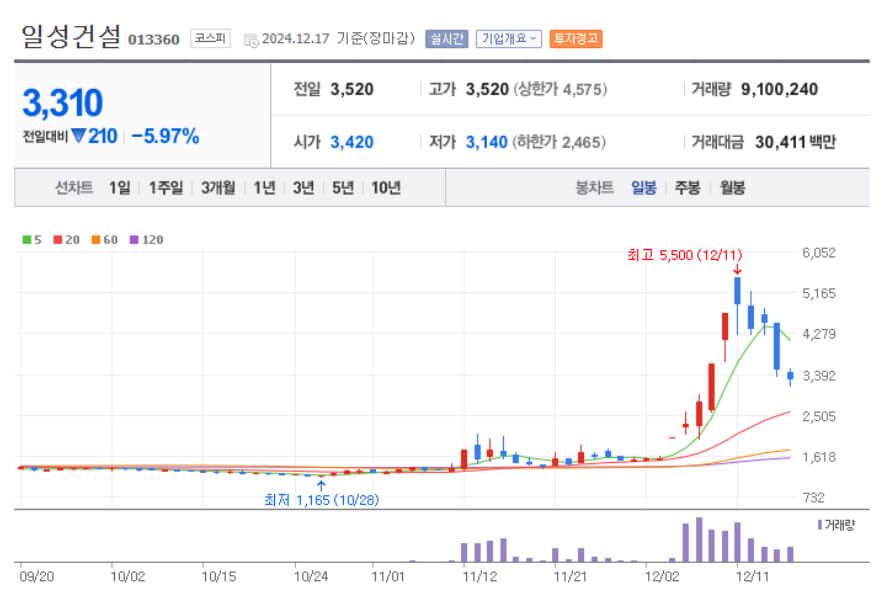Click the 봉차트 label
880x600 pixels.
[x=595, y=187]
